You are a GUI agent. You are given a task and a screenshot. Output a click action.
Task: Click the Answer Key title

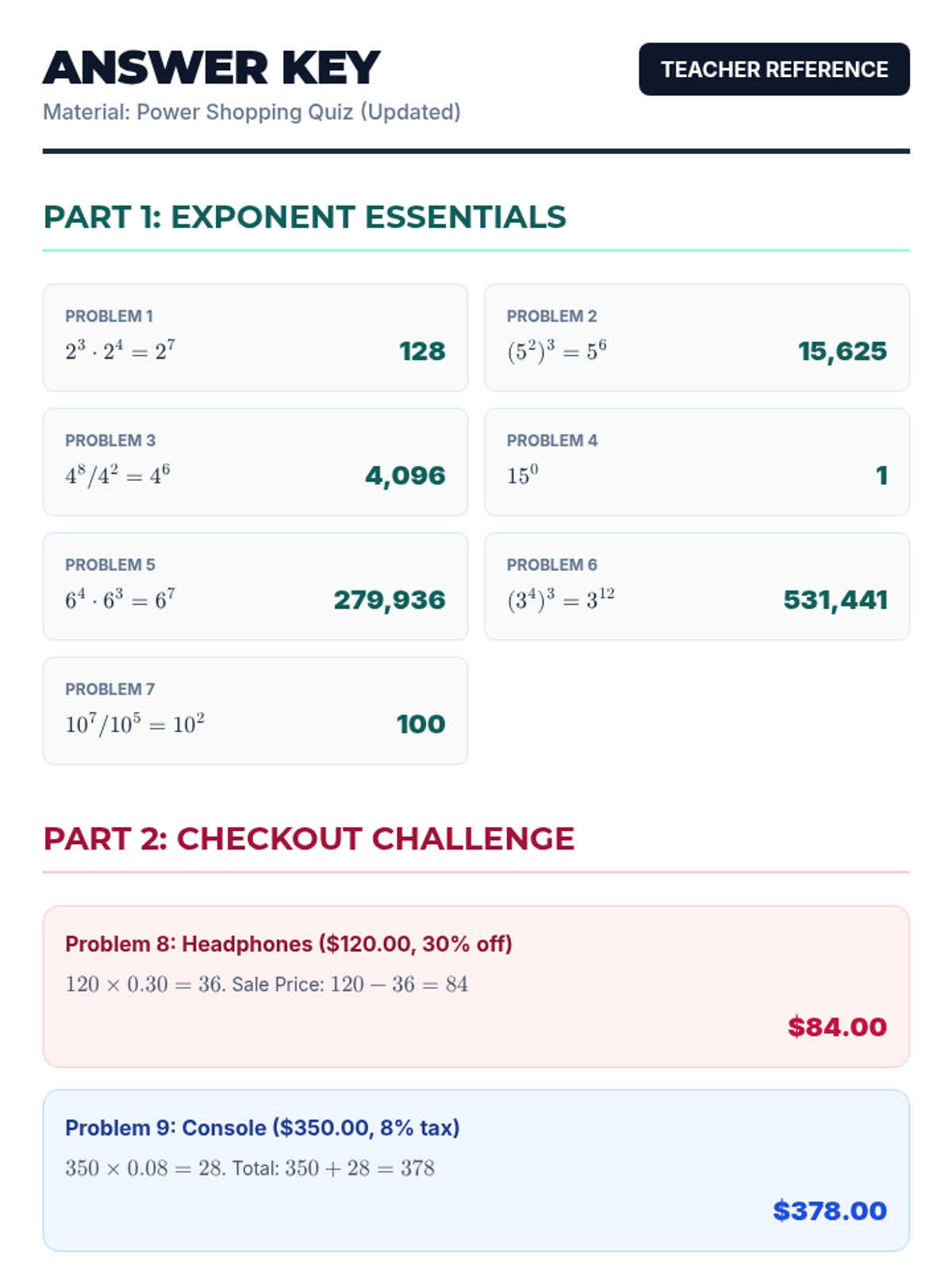(211, 67)
